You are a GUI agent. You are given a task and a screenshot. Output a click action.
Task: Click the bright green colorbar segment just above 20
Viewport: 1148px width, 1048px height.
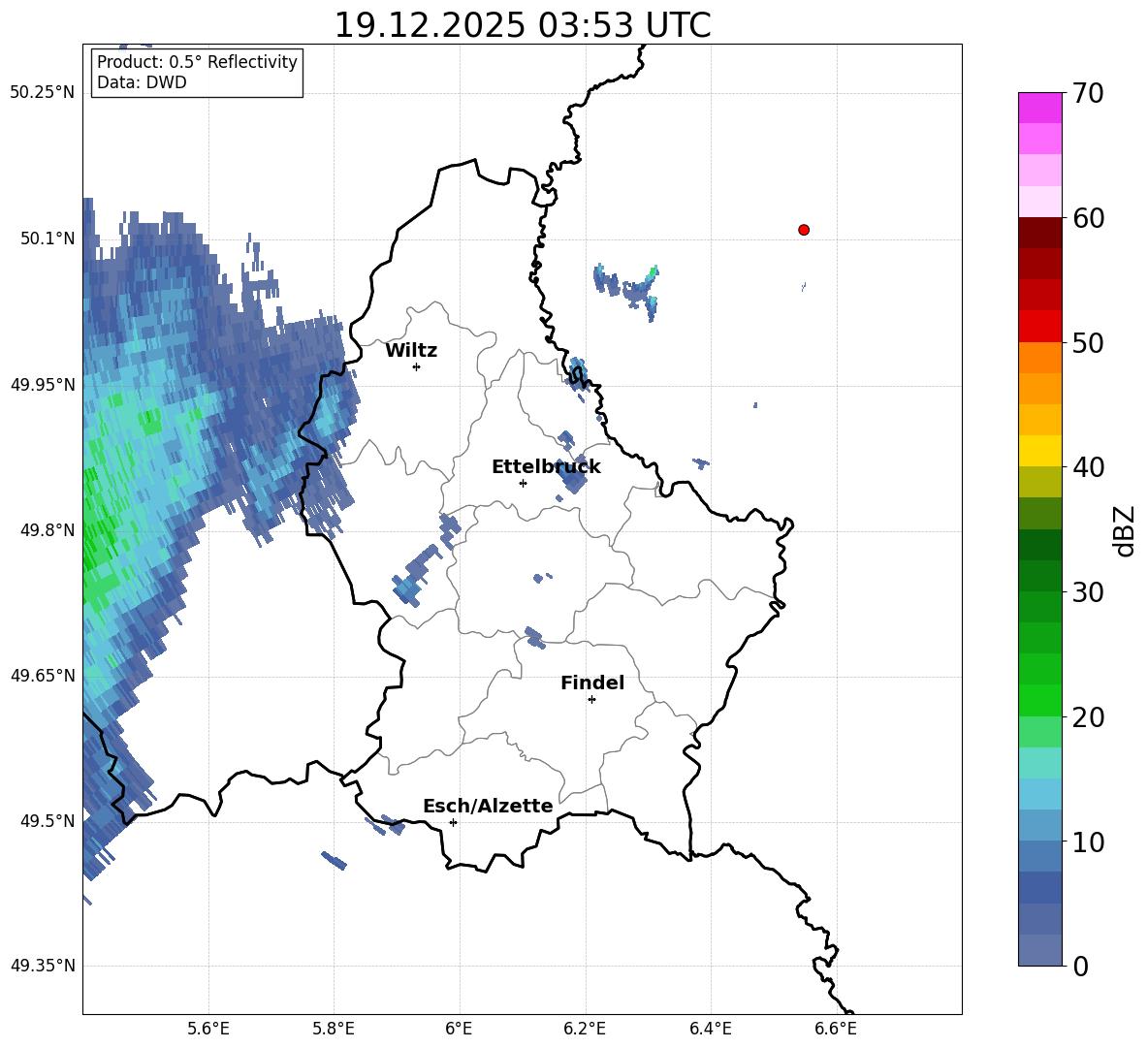pos(1039,700)
